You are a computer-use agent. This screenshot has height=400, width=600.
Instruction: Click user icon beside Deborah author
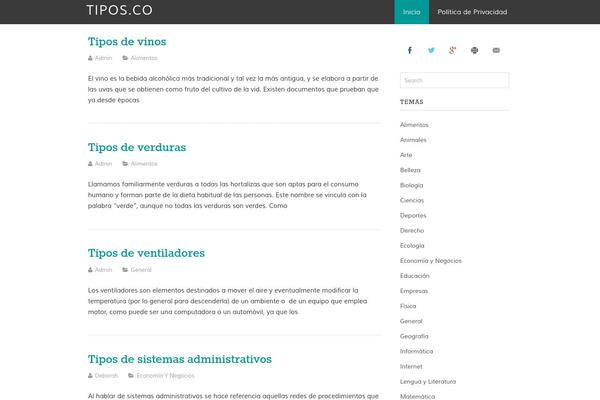click(x=90, y=376)
